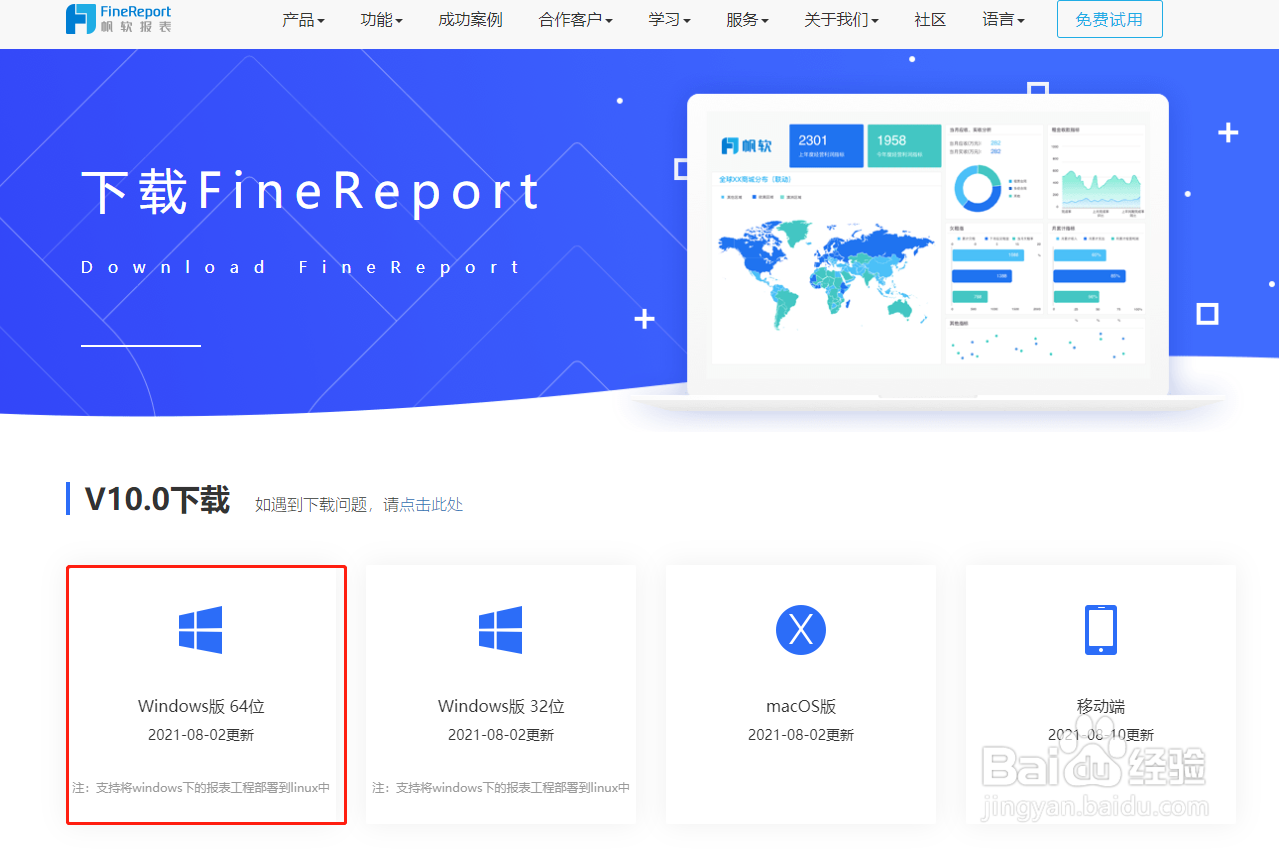Click the Windows 64位 logo icon
The width and height of the screenshot is (1279, 851).
click(200, 630)
